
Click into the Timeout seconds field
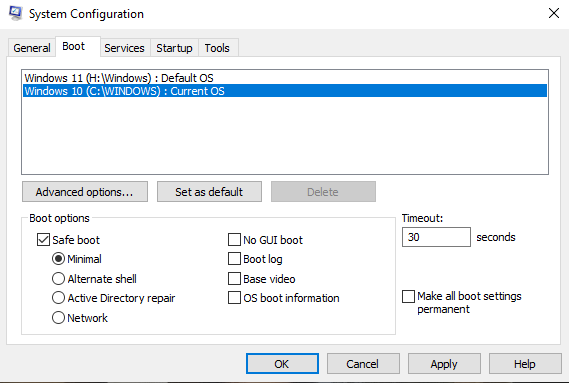436,237
